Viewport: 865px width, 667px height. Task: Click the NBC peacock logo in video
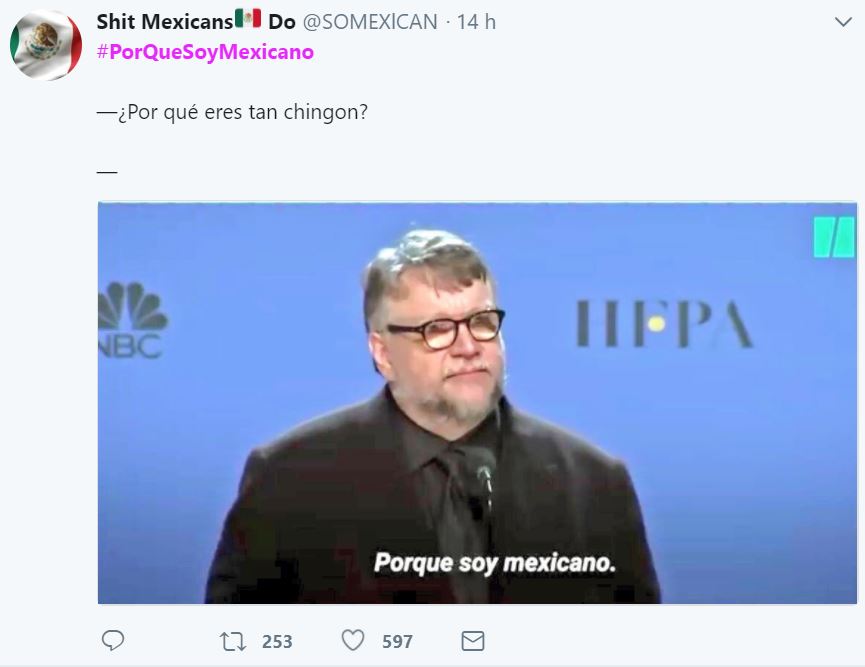pos(132,320)
